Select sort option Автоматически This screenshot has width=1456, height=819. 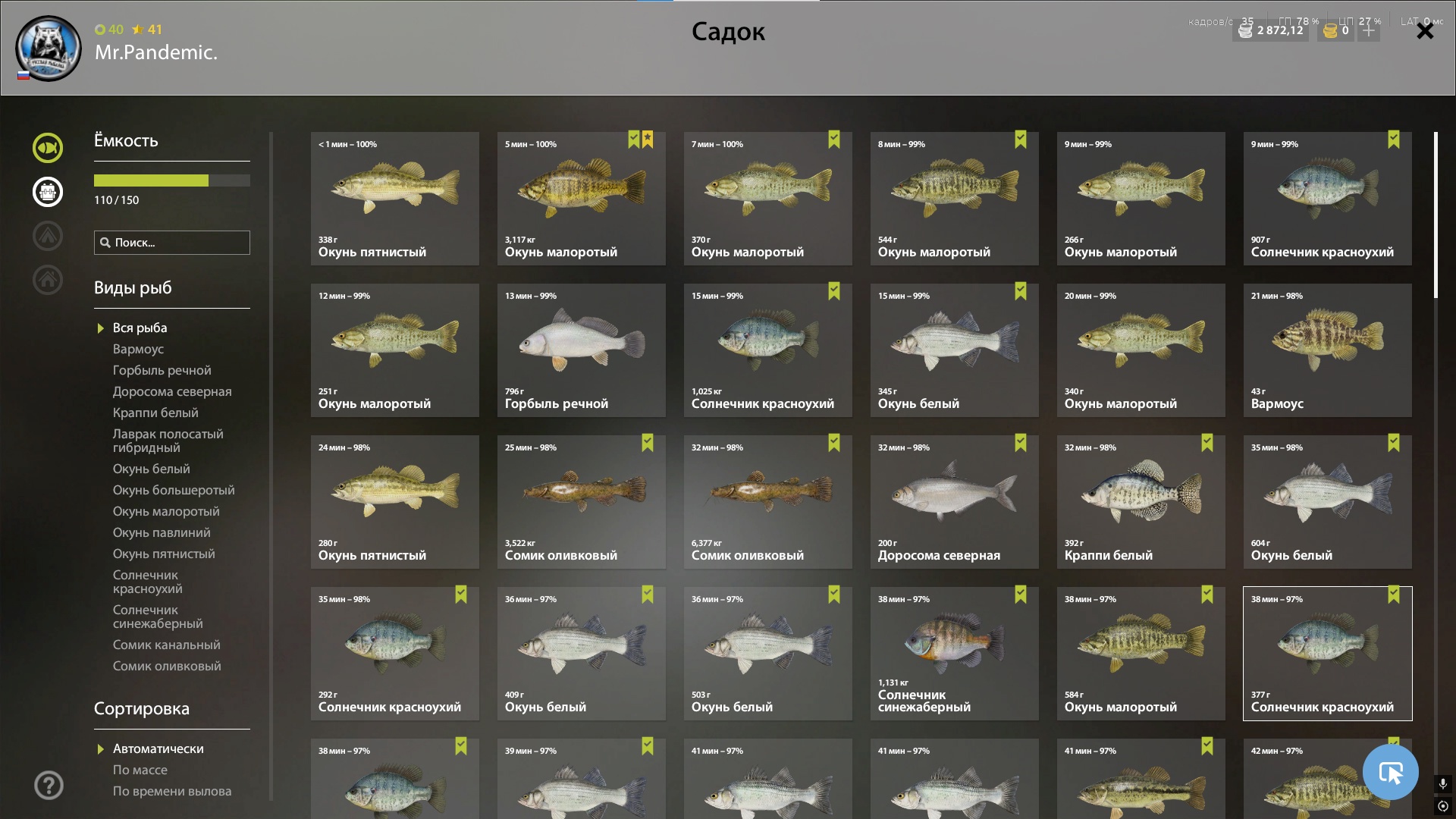tap(158, 748)
